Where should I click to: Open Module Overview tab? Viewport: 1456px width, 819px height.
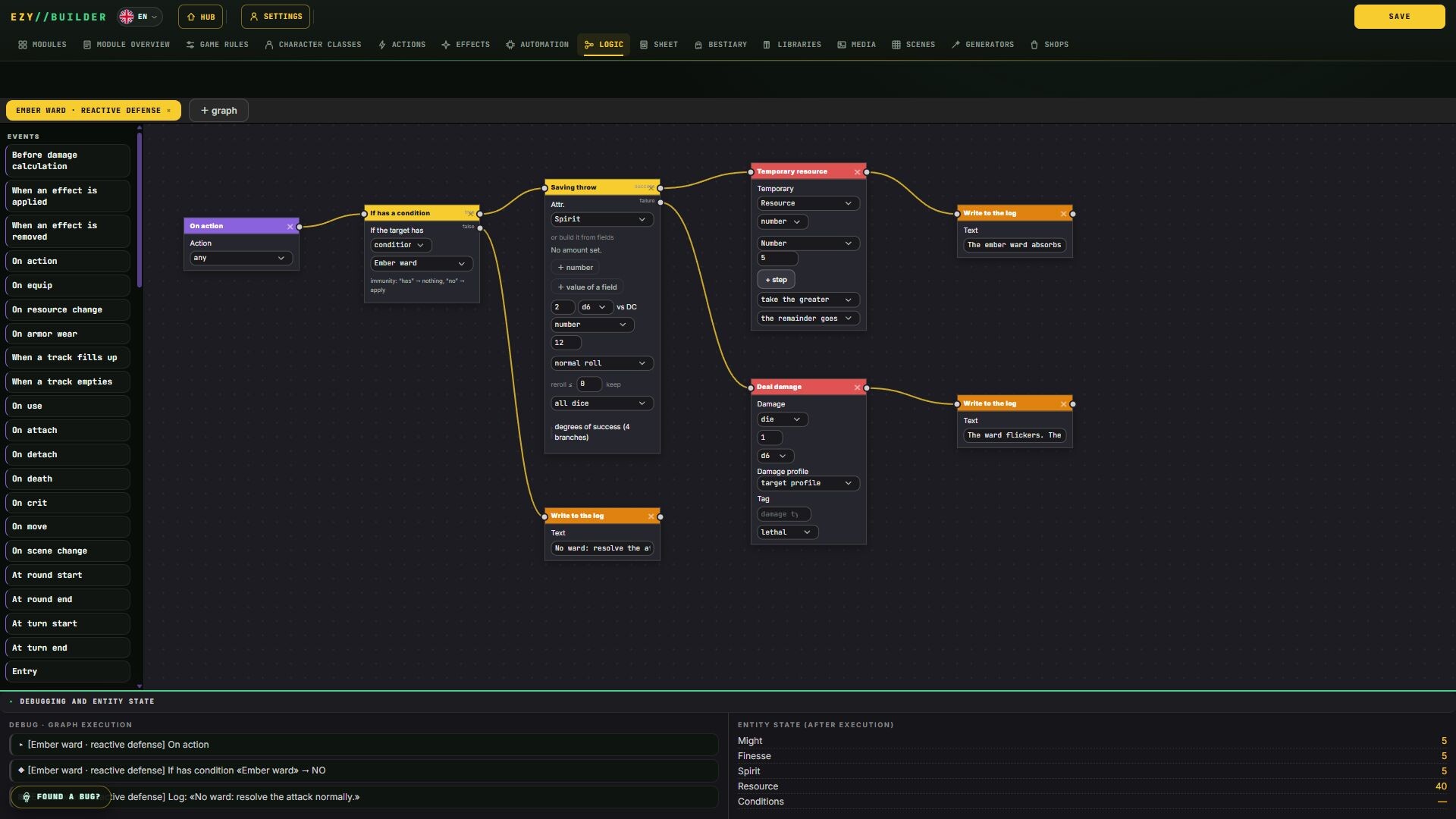127,45
